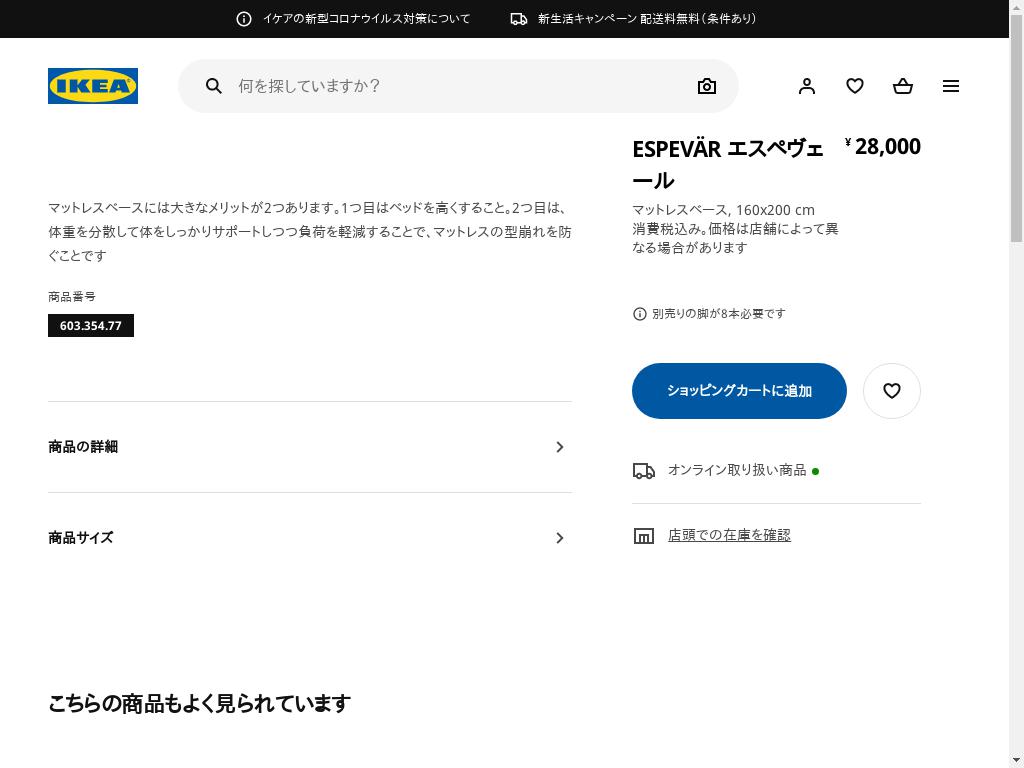Screen dimensions: 1024x768
Task: Click the info icon in top banner
Action: (244, 19)
